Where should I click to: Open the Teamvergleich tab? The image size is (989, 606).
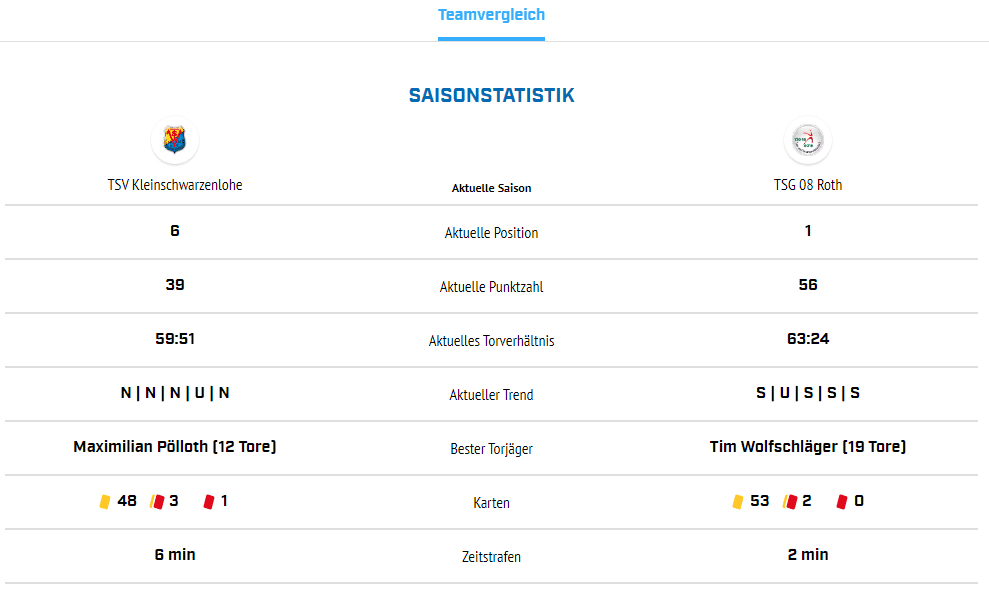pyautogui.click(x=491, y=15)
